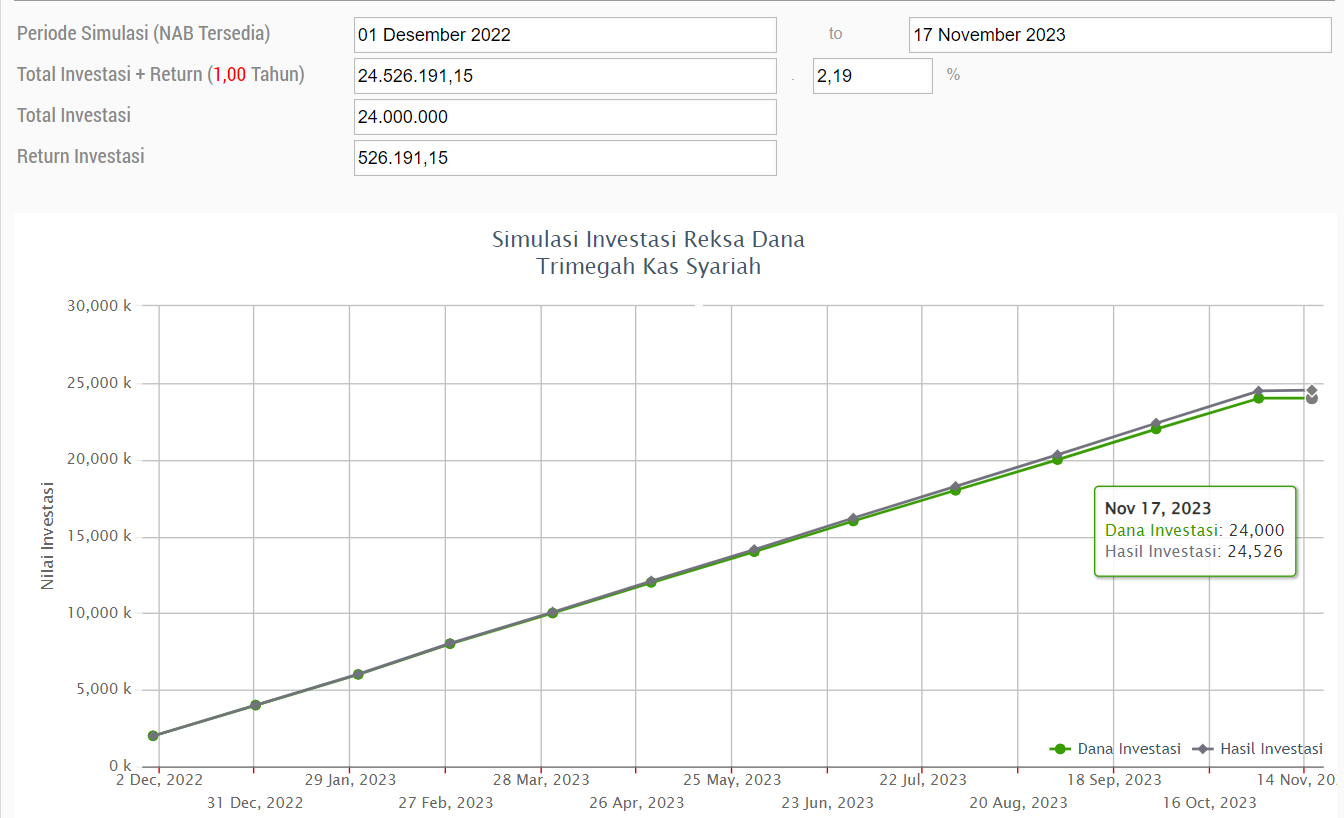Screen dimensions: 1344x818
Task: Click the 23 Jun, 2023 x-axis label
Action: tap(827, 802)
